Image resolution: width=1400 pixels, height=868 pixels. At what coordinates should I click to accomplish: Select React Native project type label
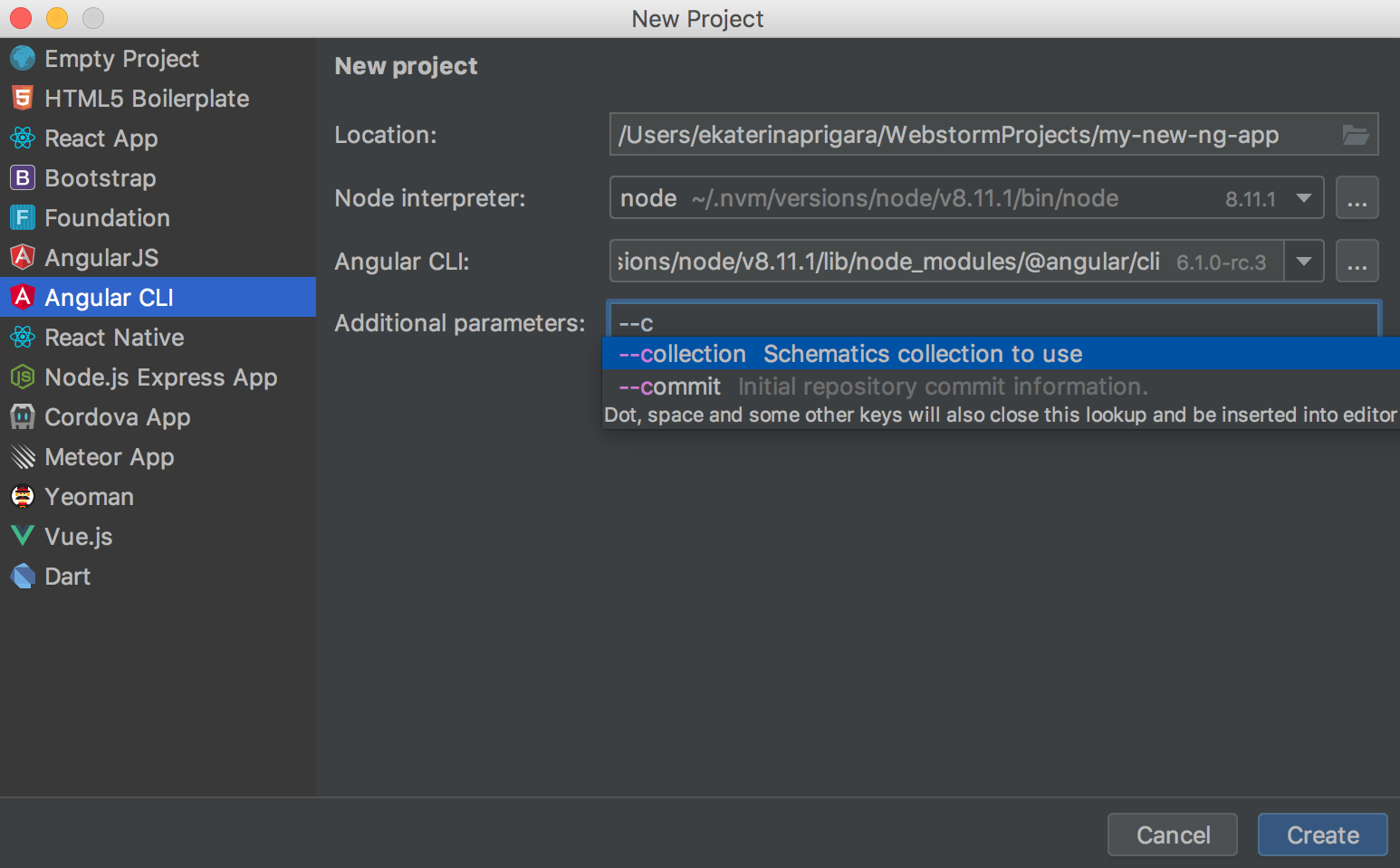click(x=115, y=338)
